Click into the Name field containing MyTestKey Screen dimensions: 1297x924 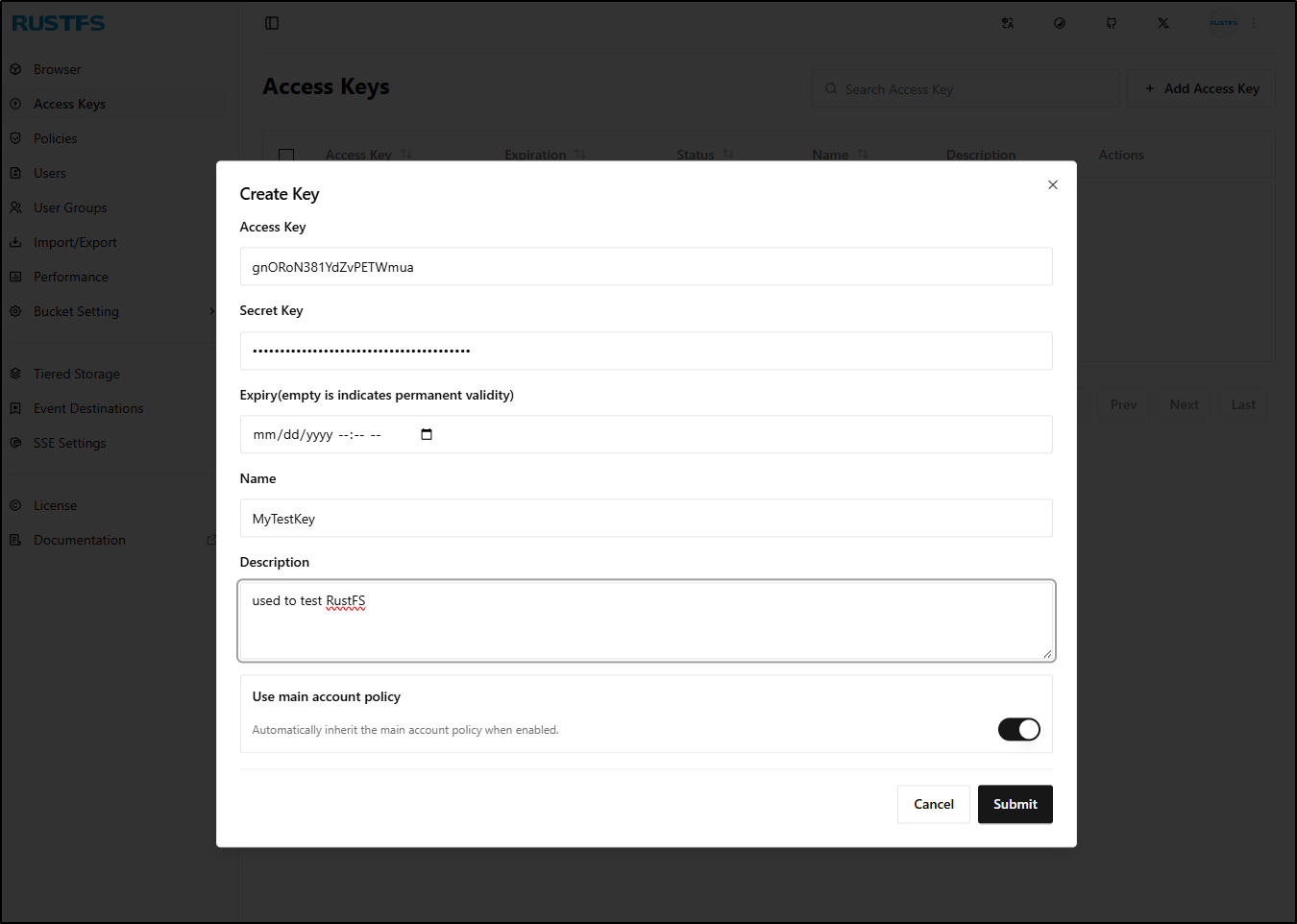tap(646, 519)
